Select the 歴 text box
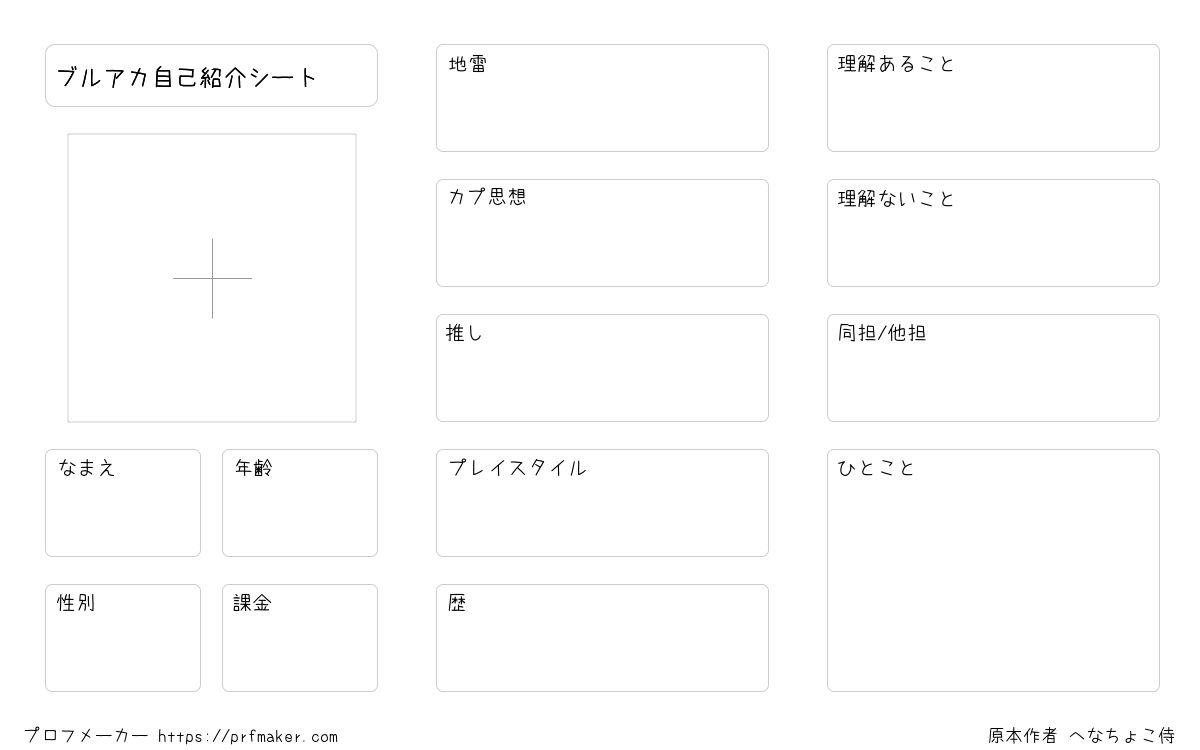The width and height of the screenshot is (1200, 750). [x=602, y=638]
